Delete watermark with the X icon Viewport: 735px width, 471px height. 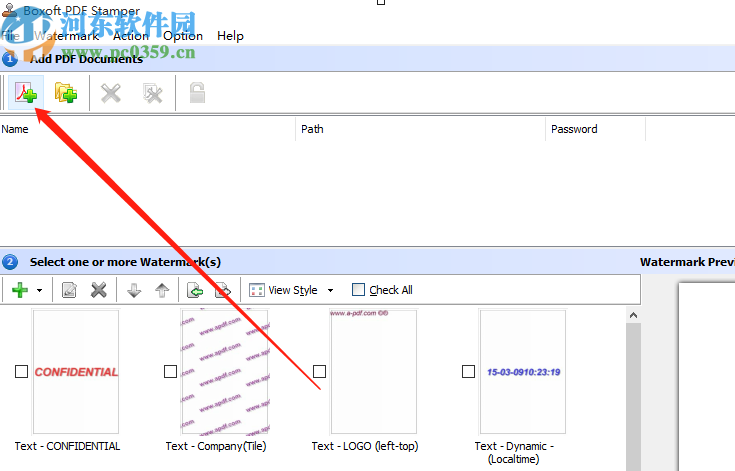pos(98,290)
